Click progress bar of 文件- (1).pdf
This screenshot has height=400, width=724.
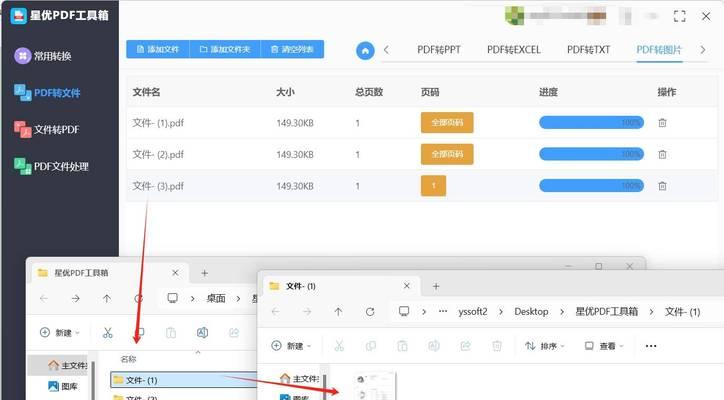tap(591, 122)
